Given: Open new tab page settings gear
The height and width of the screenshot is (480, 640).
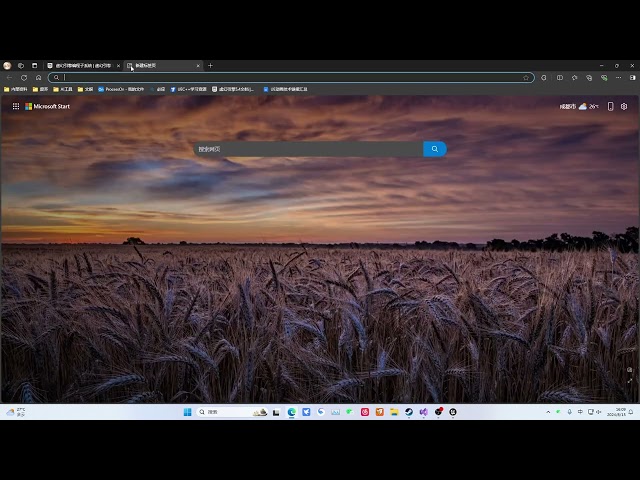Looking at the screenshot, I should tap(624, 106).
